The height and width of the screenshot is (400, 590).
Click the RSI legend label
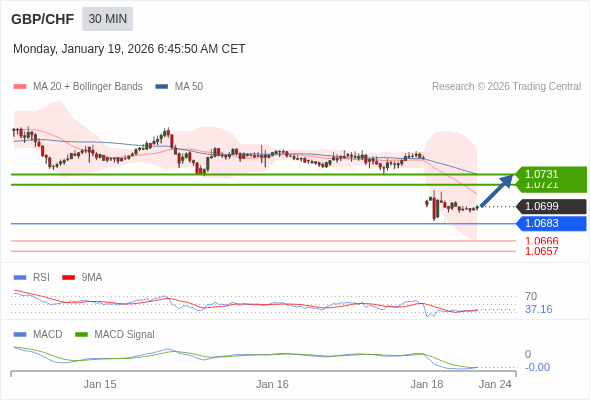(x=41, y=277)
